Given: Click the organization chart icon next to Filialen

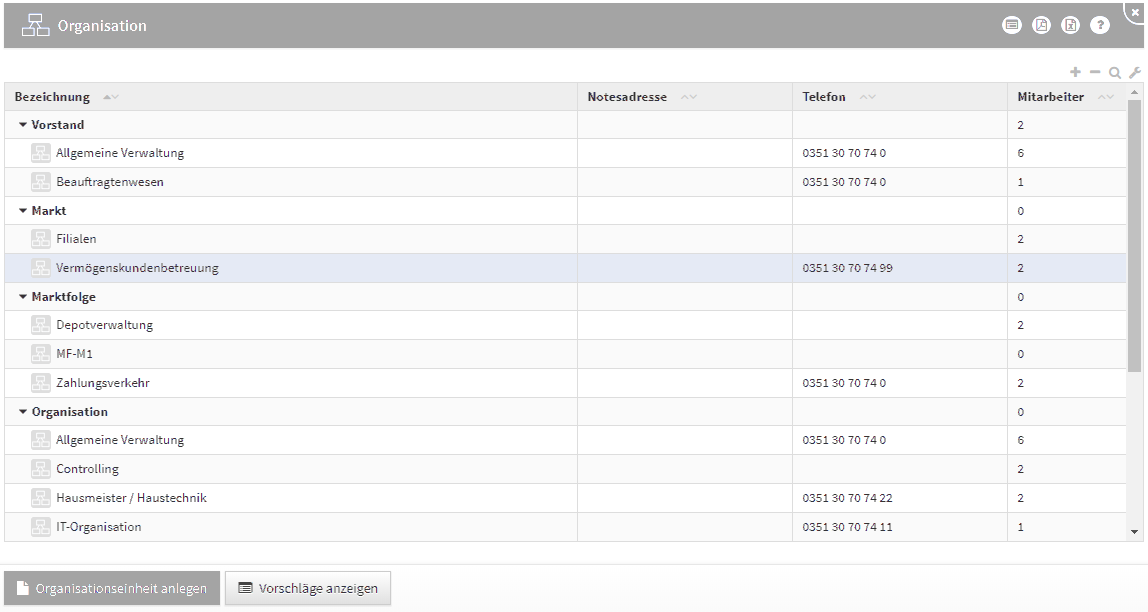Looking at the screenshot, I should pos(40,238).
